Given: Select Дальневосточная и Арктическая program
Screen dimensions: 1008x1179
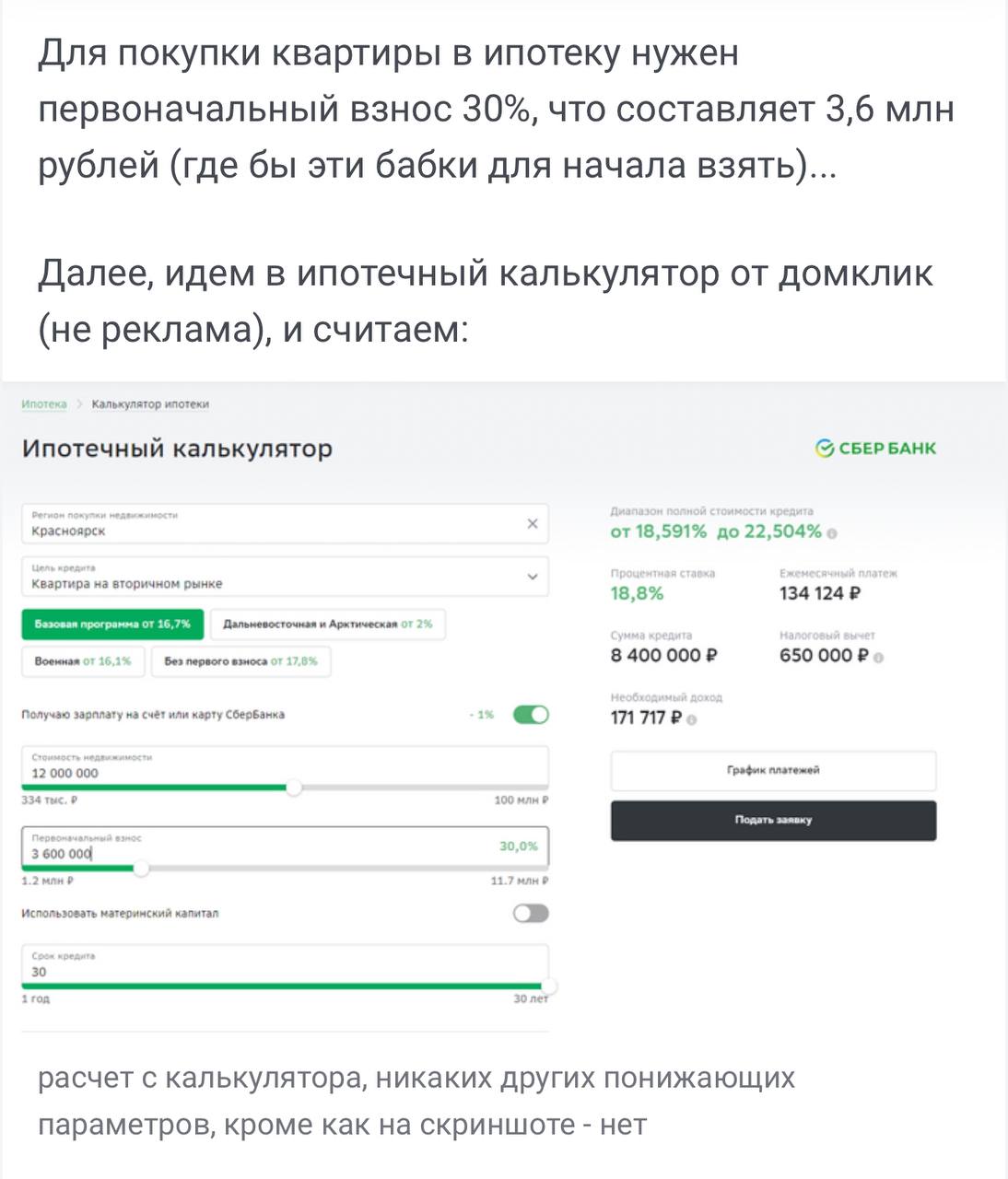Looking at the screenshot, I should click(327, 625).
